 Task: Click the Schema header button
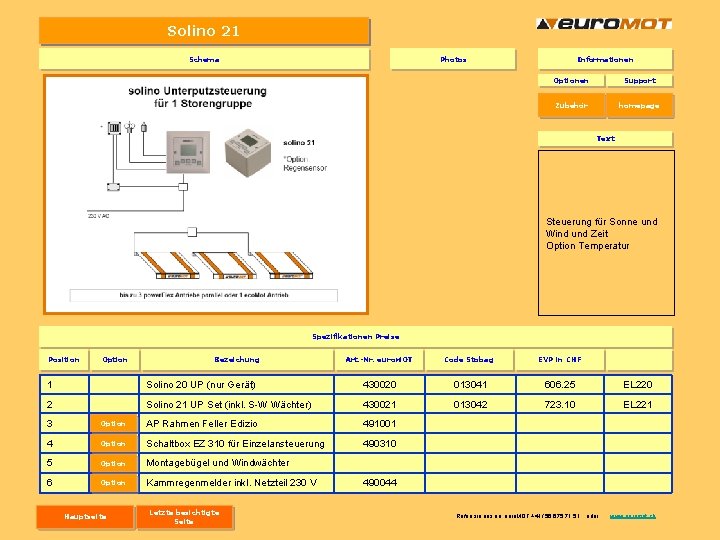204,59
